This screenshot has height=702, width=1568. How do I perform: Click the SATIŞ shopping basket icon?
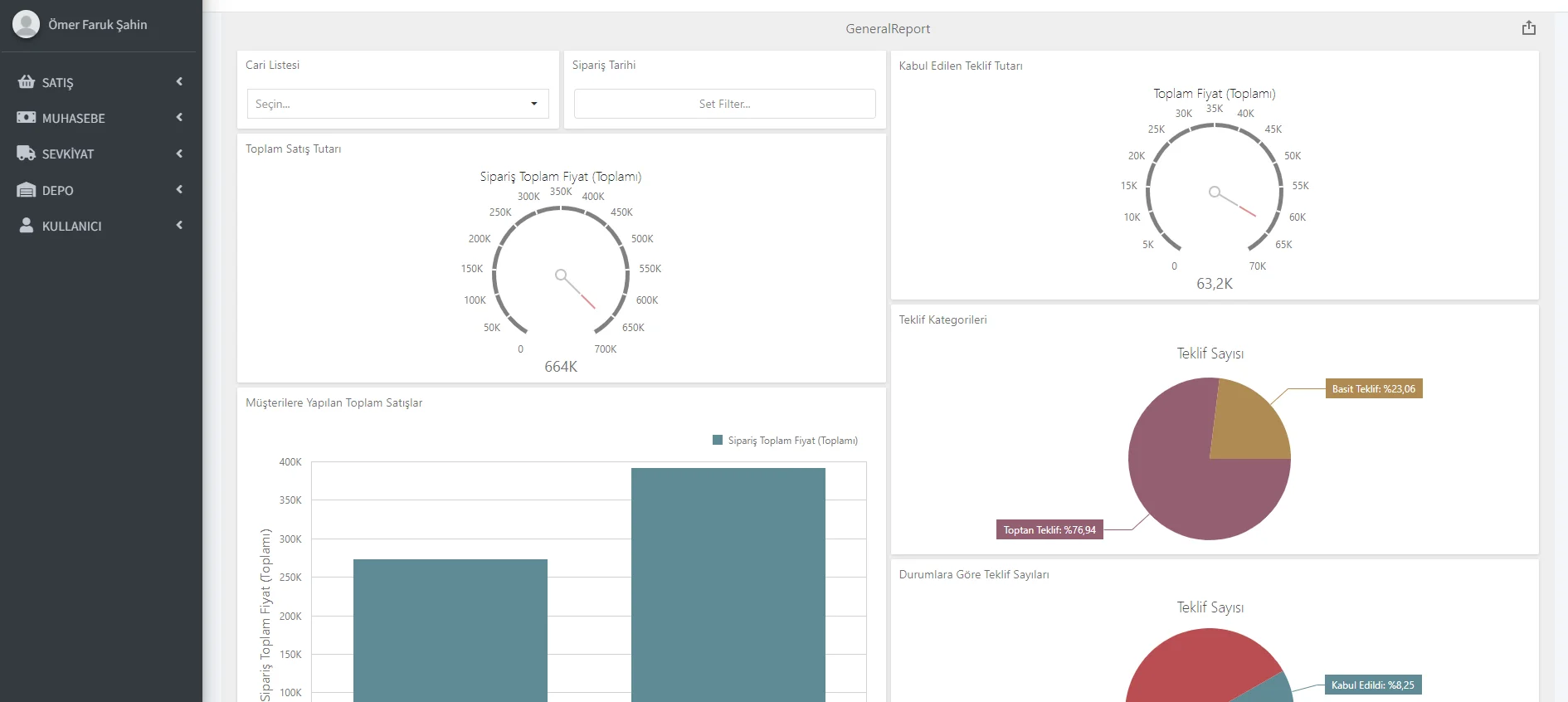point(27,82)
